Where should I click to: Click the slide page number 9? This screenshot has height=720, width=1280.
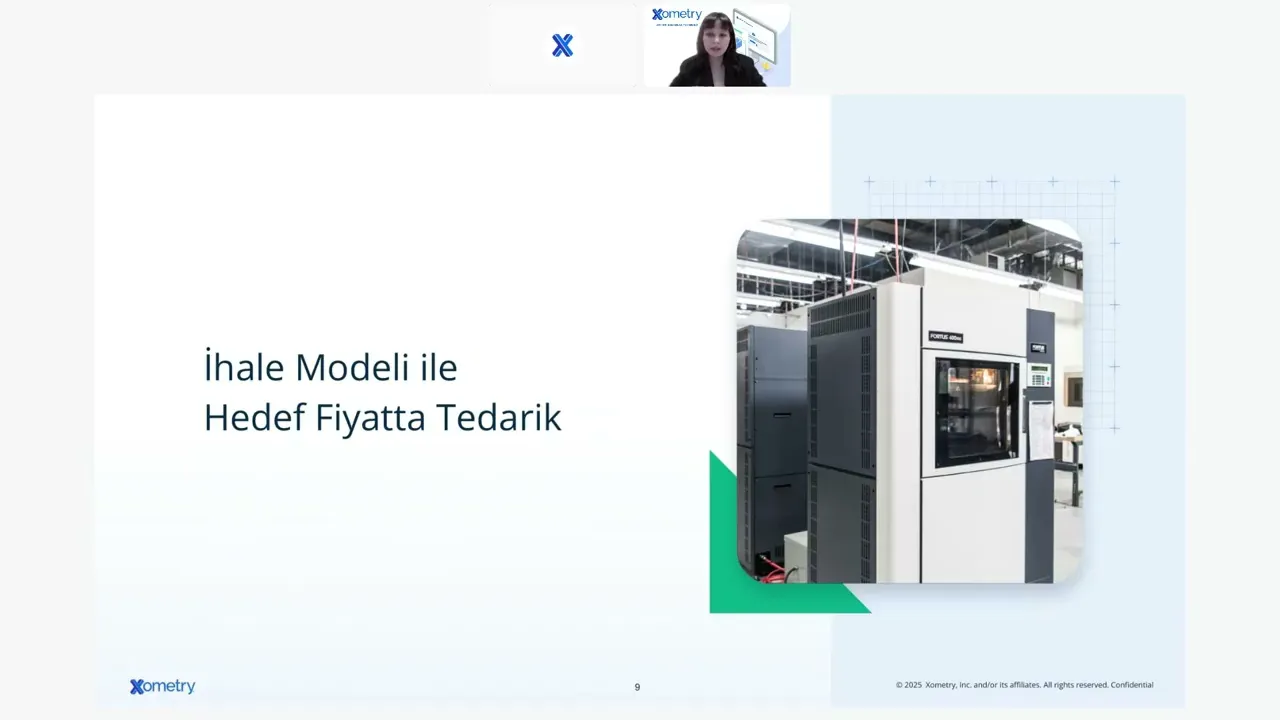coord(637,687)
